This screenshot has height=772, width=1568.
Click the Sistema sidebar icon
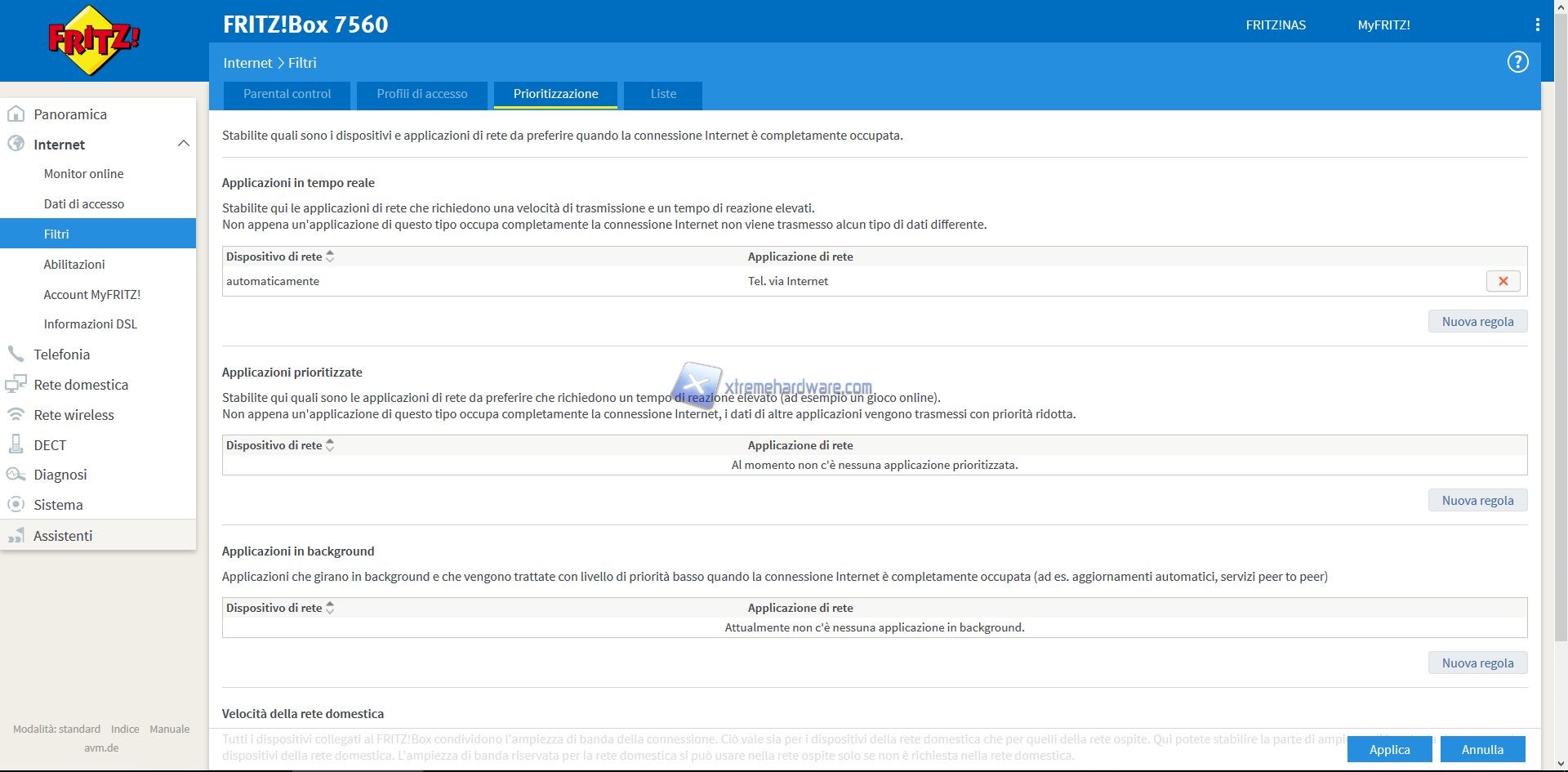coord(16,505)
